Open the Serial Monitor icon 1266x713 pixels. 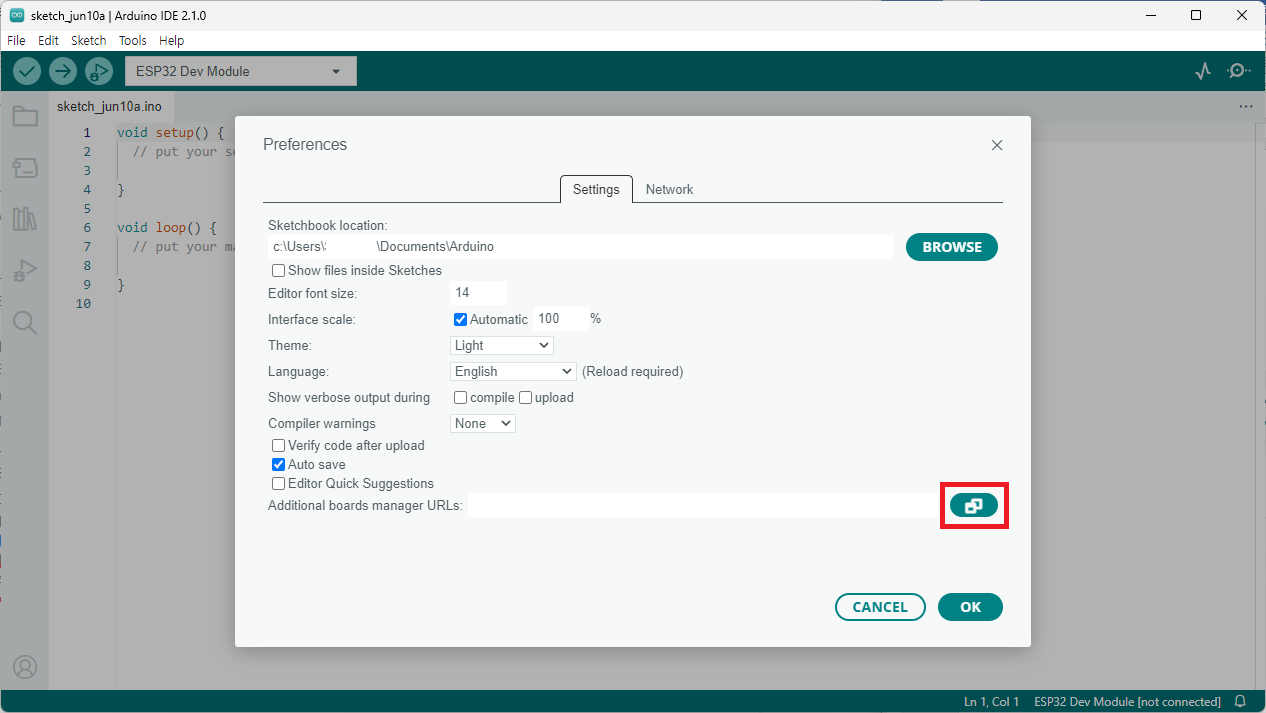1239,71
